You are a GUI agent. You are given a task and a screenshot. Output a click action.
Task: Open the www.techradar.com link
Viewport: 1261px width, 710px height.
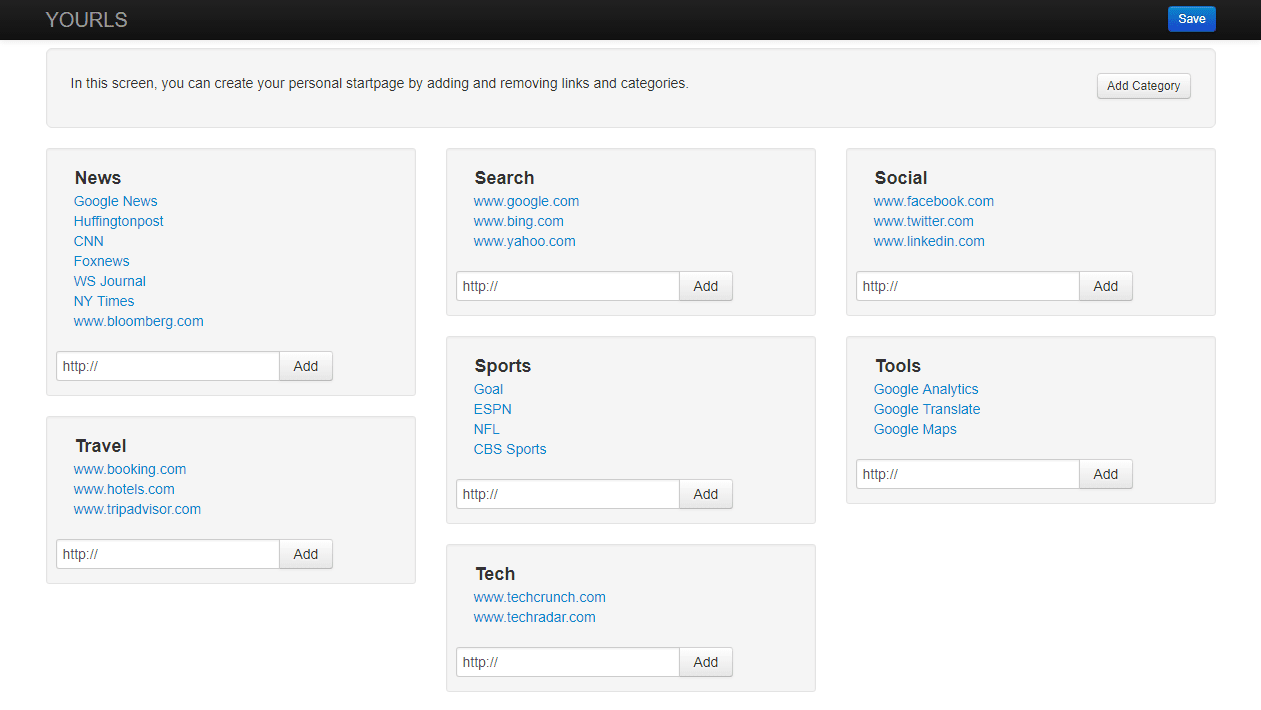pyautogui.click(x=534, y=617)
